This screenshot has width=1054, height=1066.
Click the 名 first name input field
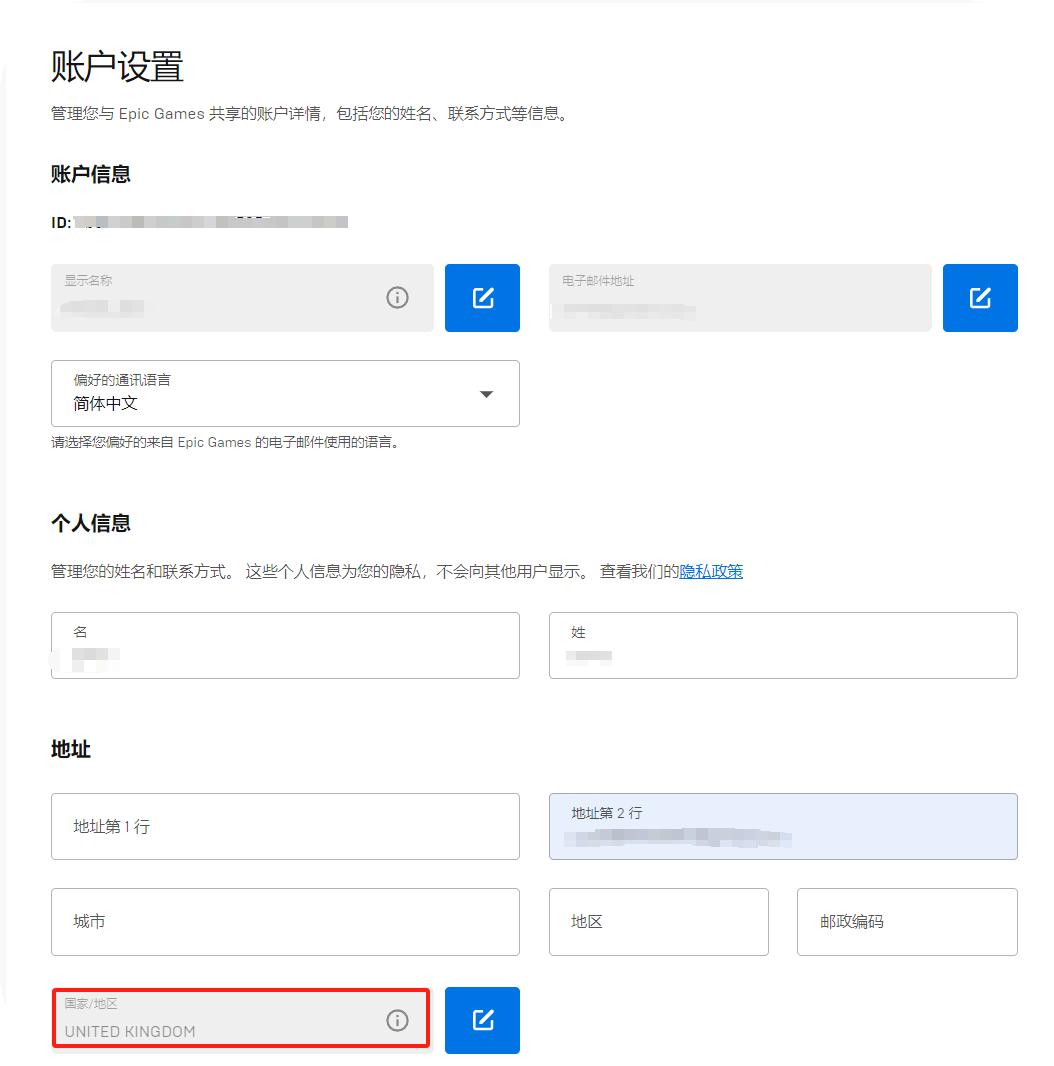pyautogui.click(x=285, y=646)
